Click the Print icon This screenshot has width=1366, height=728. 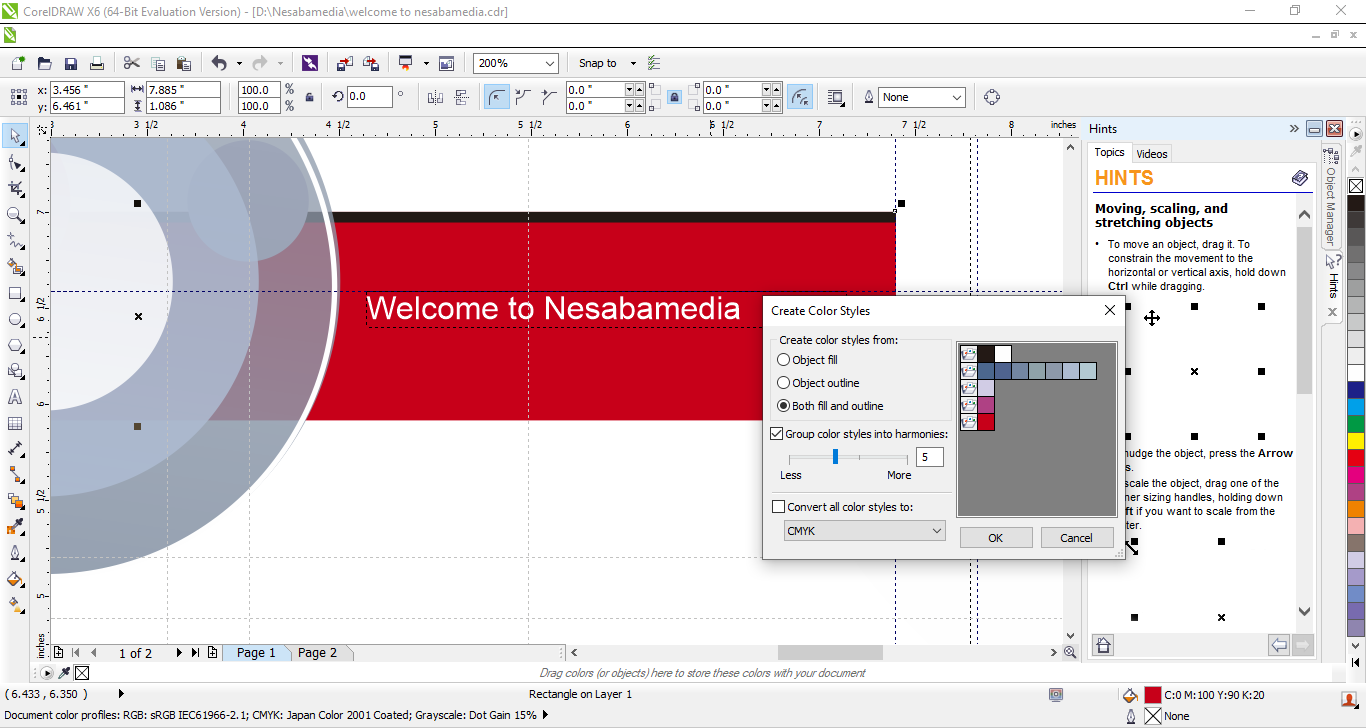click(x=97, y=63)
